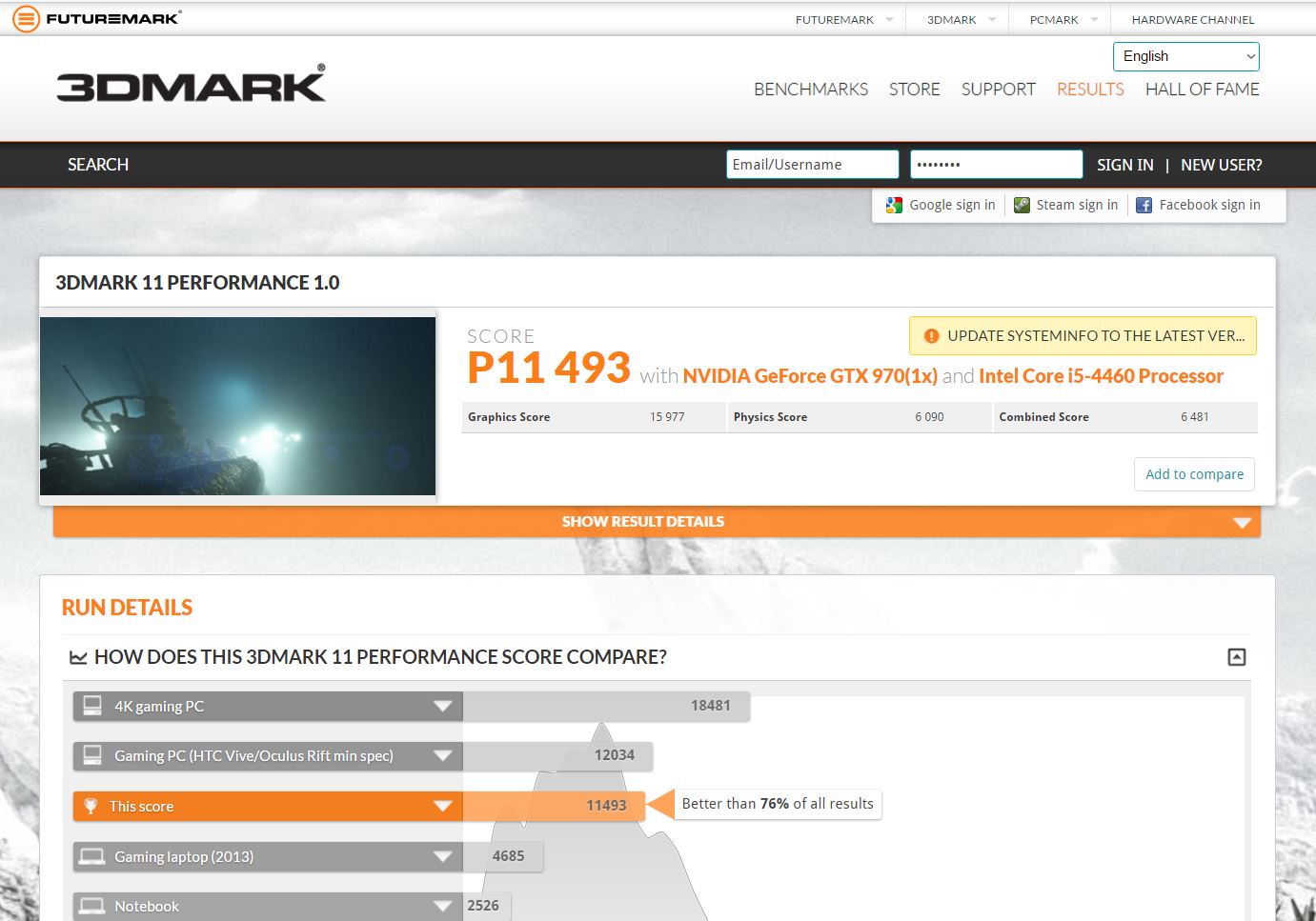Click the benchmark scene thumbnail
The width and height of the screenshot is (1316, 921).
tap(237, 406)
